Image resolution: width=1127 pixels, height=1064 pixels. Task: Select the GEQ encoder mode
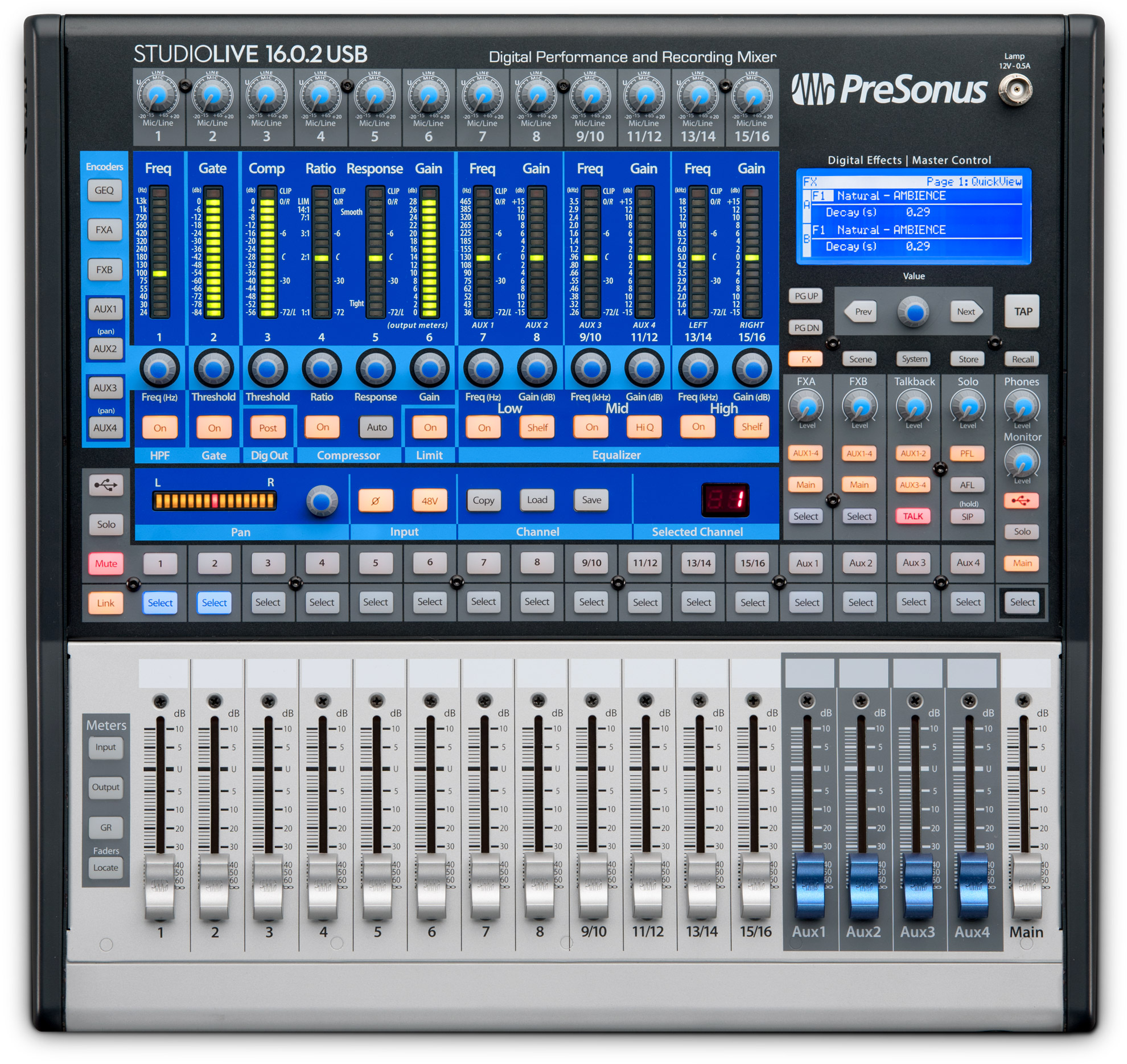point(105,191)
